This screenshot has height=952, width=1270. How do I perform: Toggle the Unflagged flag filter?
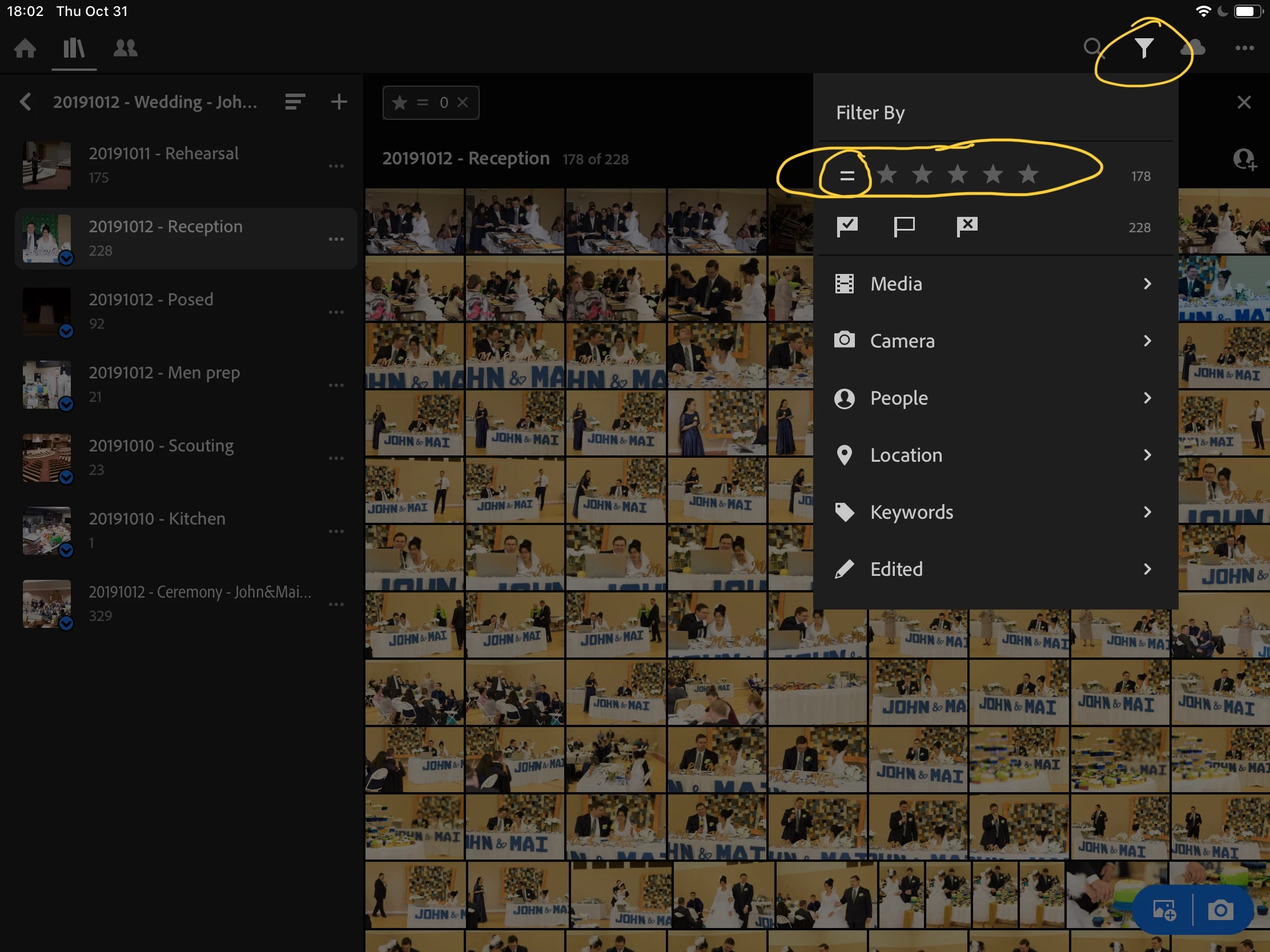905,227
